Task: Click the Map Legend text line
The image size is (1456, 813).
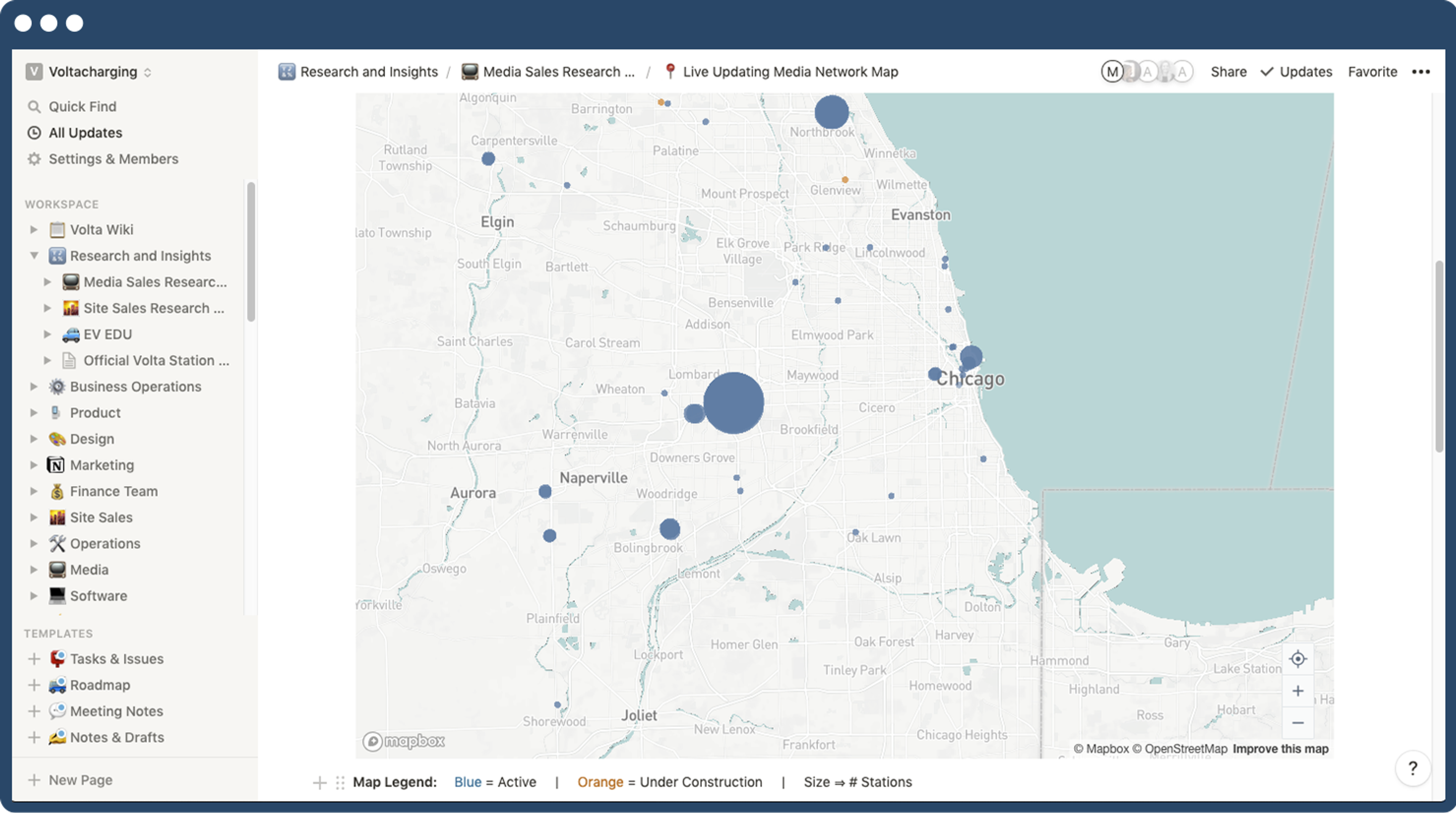Action: 632,782
